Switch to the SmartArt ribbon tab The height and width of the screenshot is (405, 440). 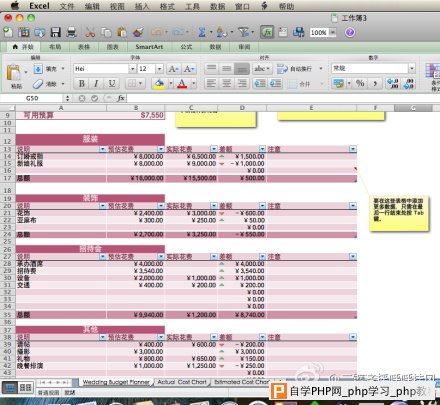coord(149,47)
